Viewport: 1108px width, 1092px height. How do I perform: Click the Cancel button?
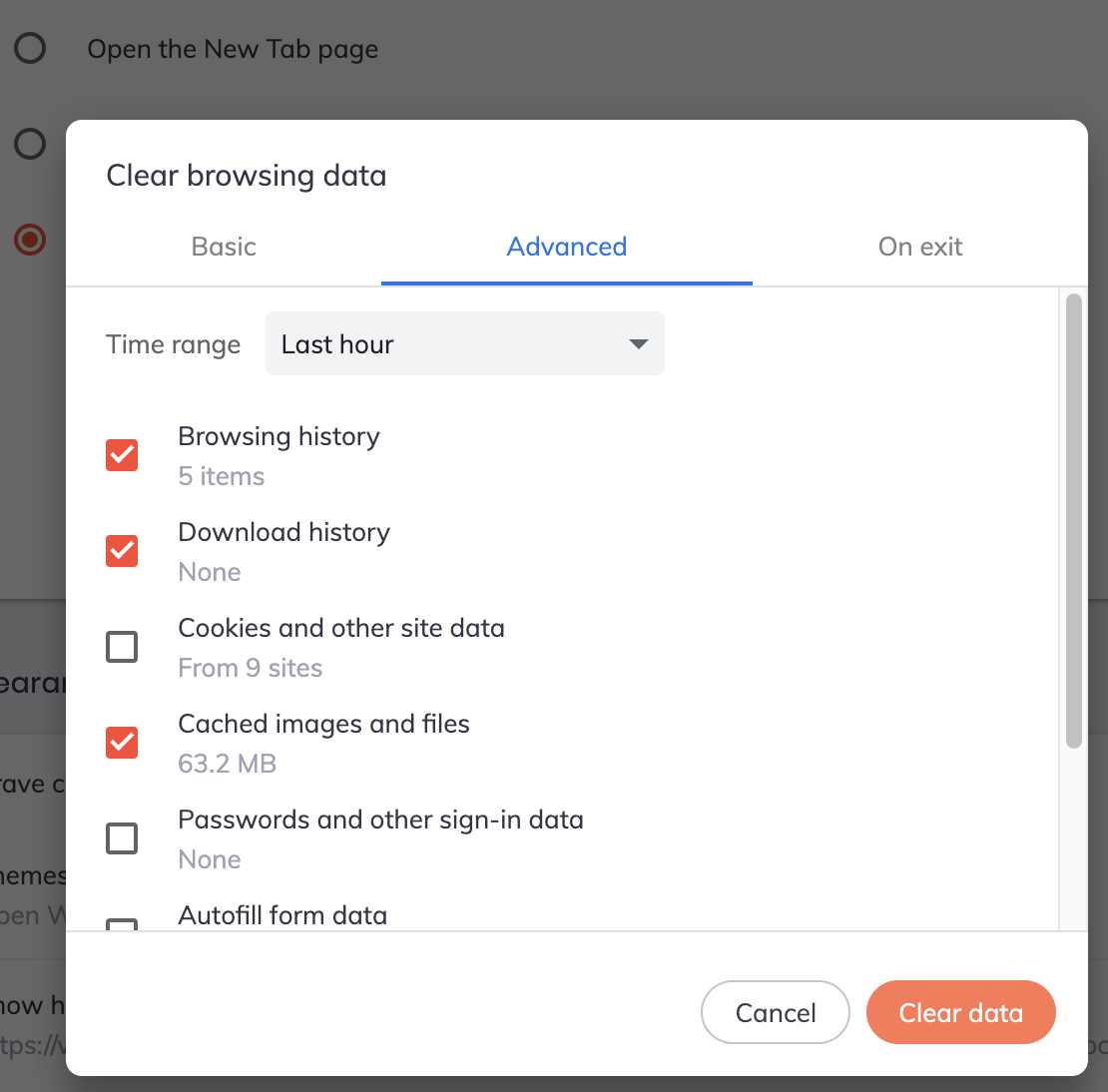pos(776,1012)
